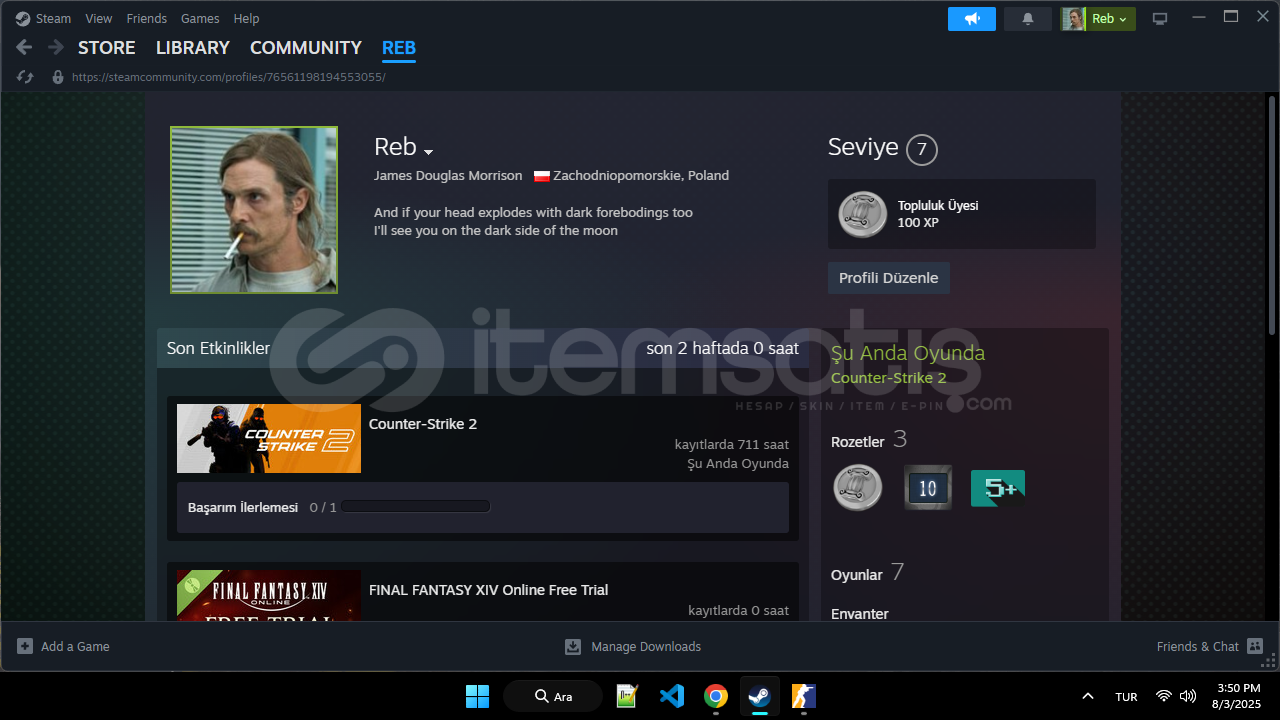Show hidden system tray icons
Screen dimensions: 1280x720
1088,696
